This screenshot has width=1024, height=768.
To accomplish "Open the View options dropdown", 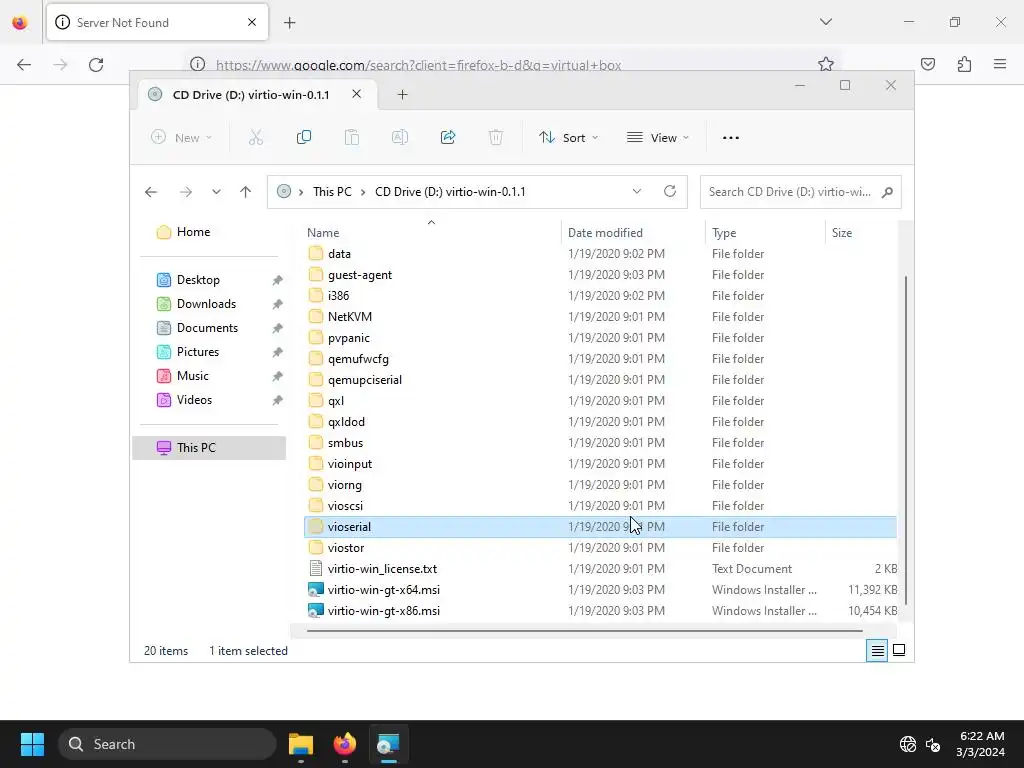I will point(658,138).
